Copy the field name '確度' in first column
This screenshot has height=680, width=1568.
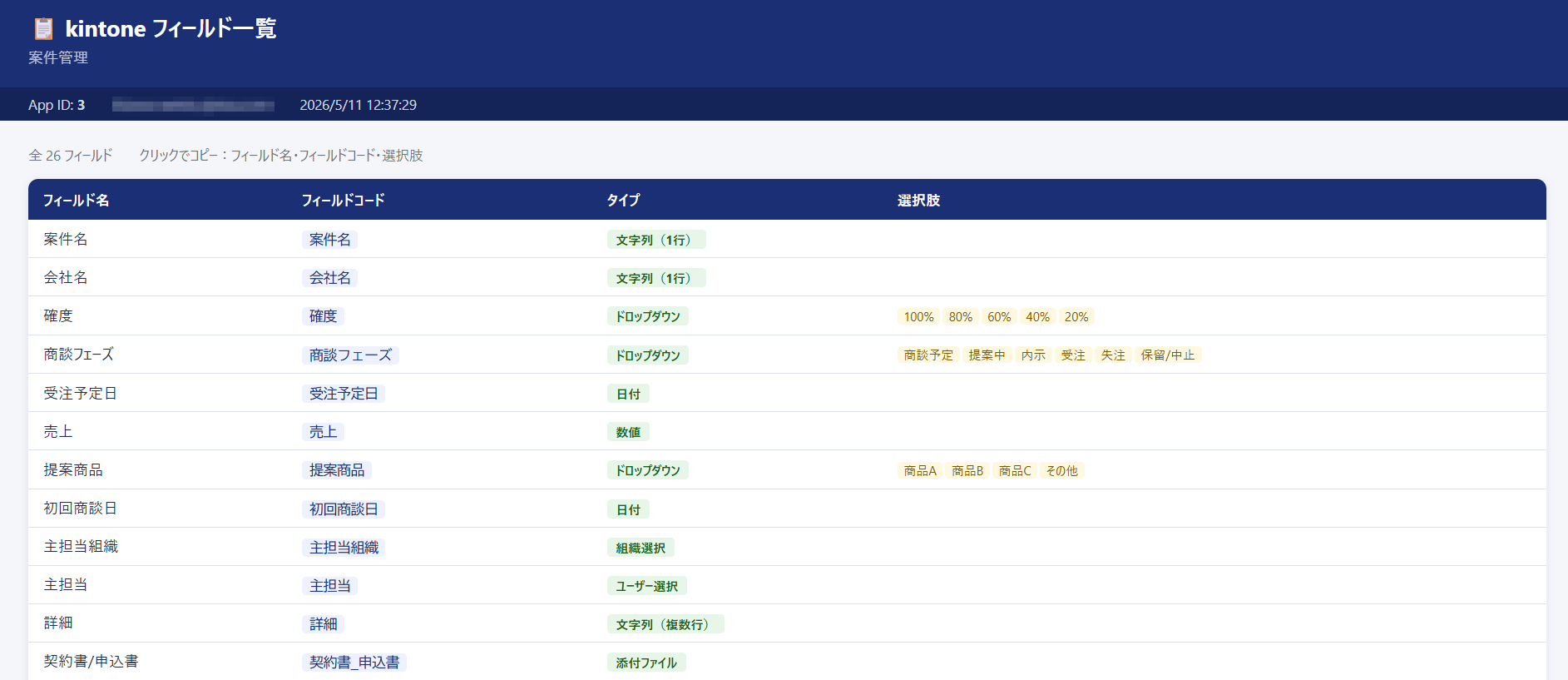coord(58,315)
